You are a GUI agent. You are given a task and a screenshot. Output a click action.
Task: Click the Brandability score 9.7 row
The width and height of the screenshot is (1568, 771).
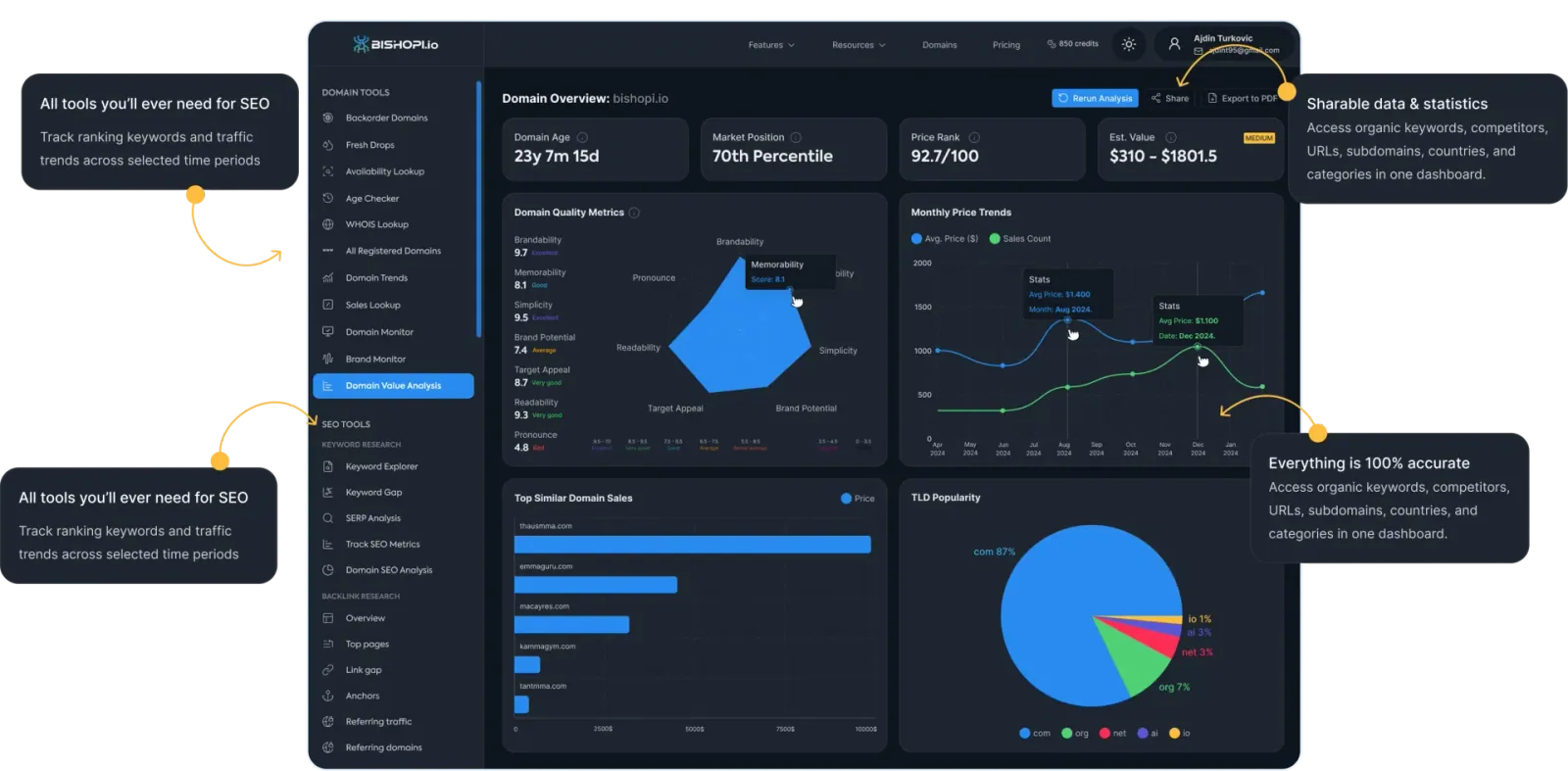[539, 246]
